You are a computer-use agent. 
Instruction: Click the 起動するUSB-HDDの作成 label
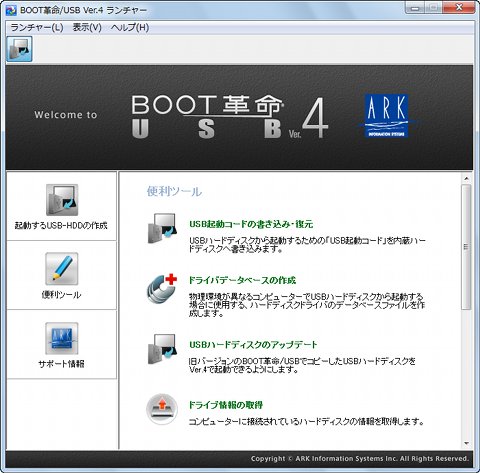tap(61, 226)
